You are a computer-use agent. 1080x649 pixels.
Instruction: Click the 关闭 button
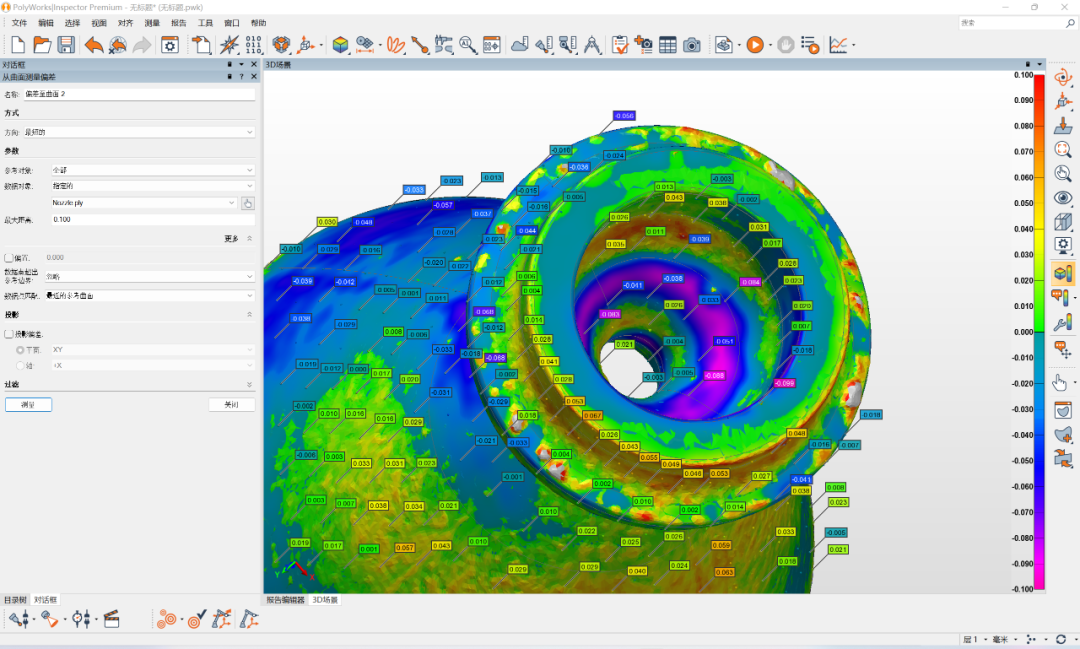231,405
